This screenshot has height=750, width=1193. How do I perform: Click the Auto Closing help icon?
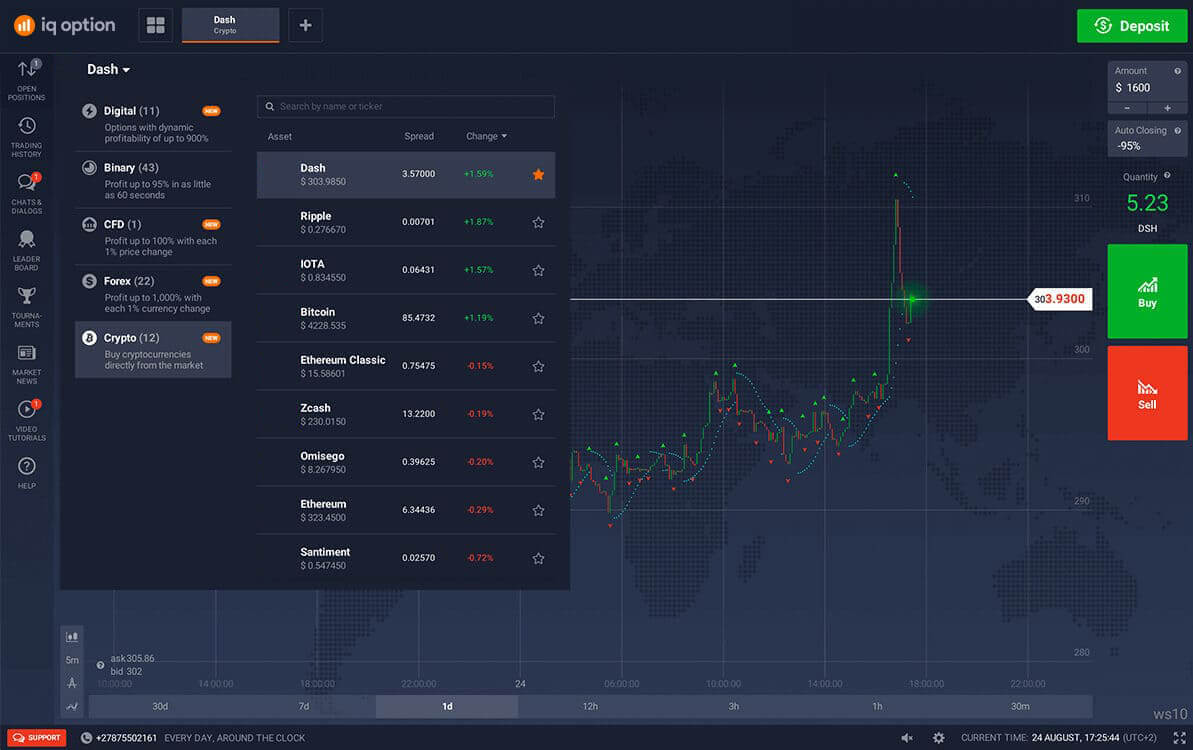(1177, 131)
